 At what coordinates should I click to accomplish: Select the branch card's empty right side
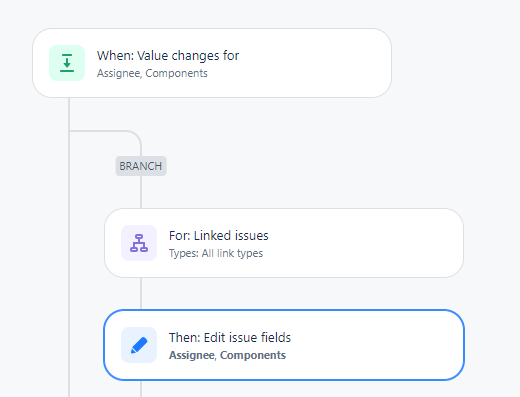(367, 243)
